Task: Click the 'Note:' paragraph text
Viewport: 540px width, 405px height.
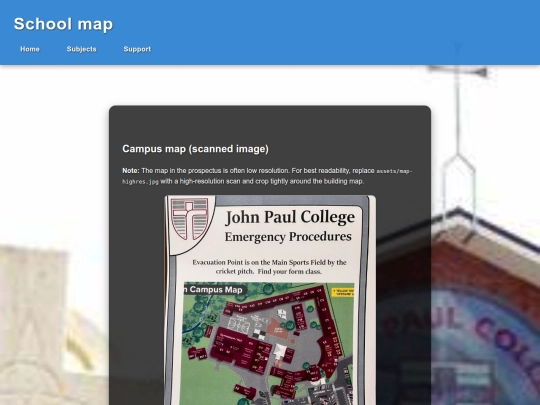Action: 267,176
